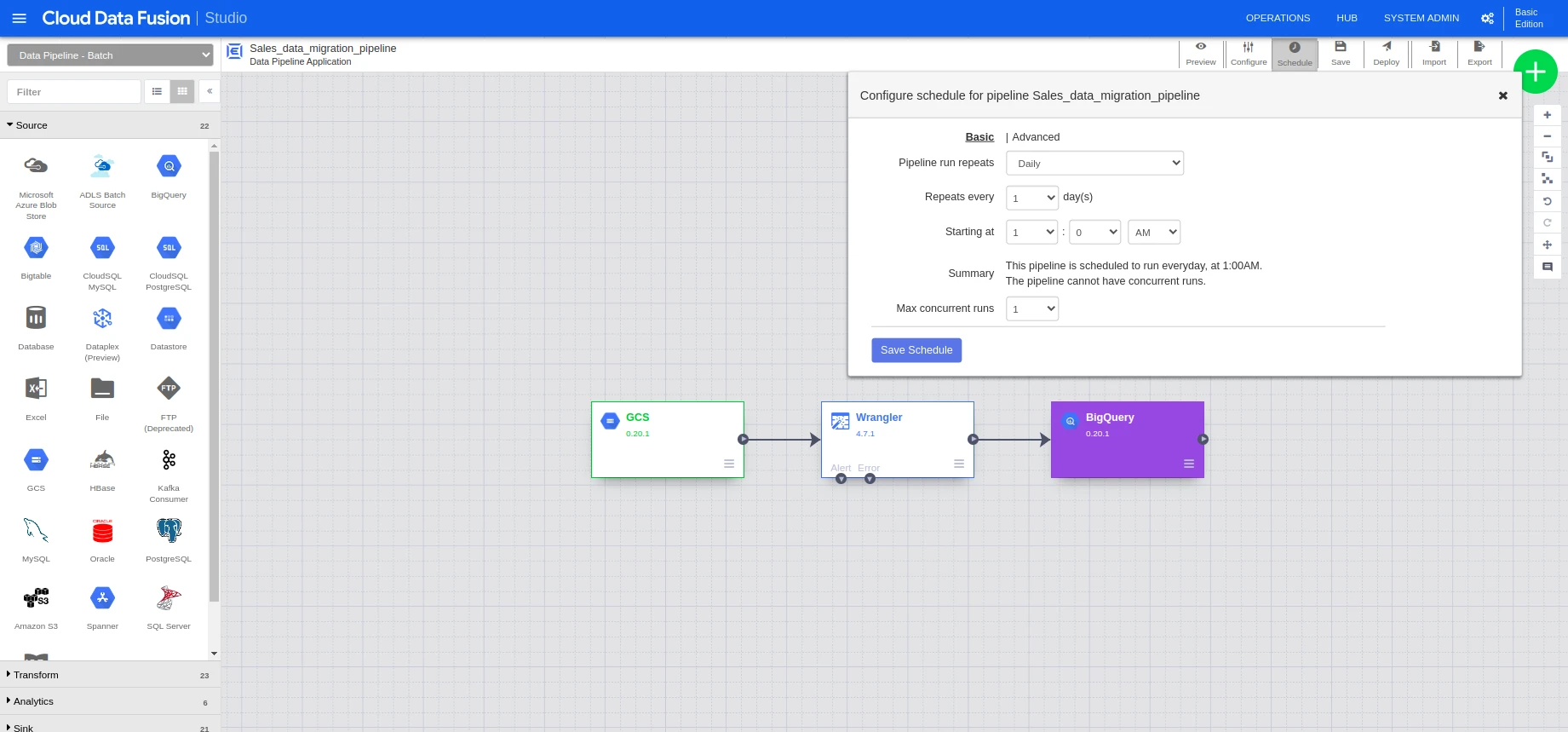Add the File source plugin
The image size is (1568, 732).
tap(102, 400)
